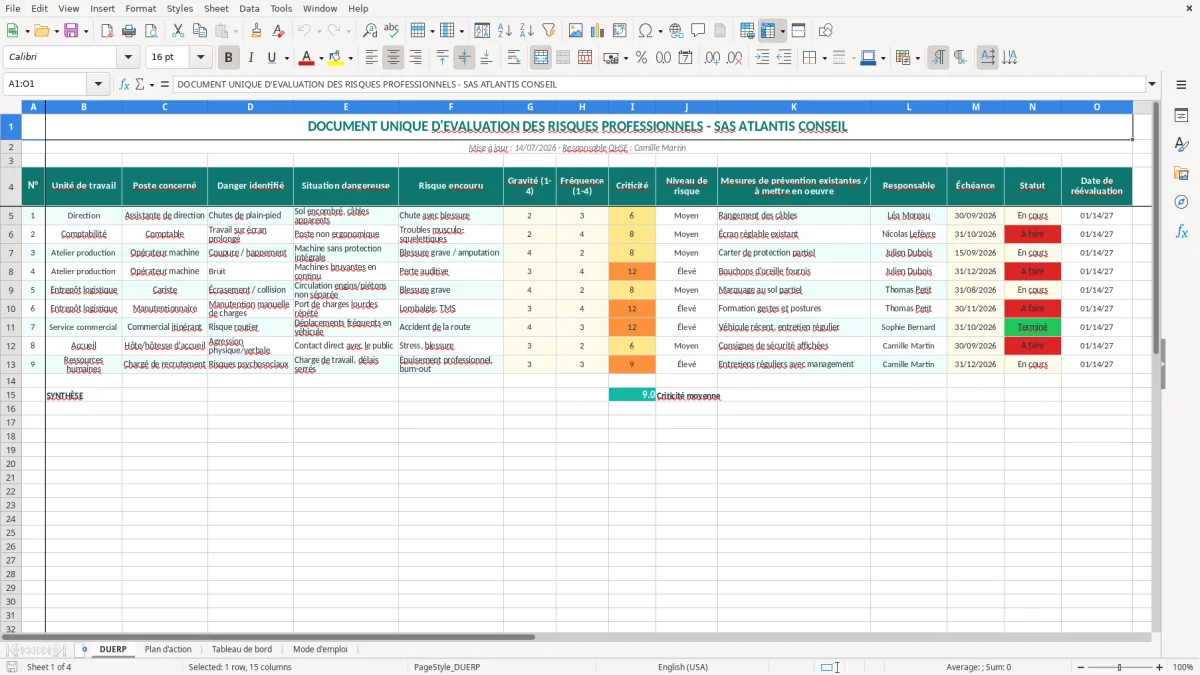The height and width of the screenshot is (675, 1200).
Task: Click Clear Direct Formatting icon
Action: tap(278, 31)
